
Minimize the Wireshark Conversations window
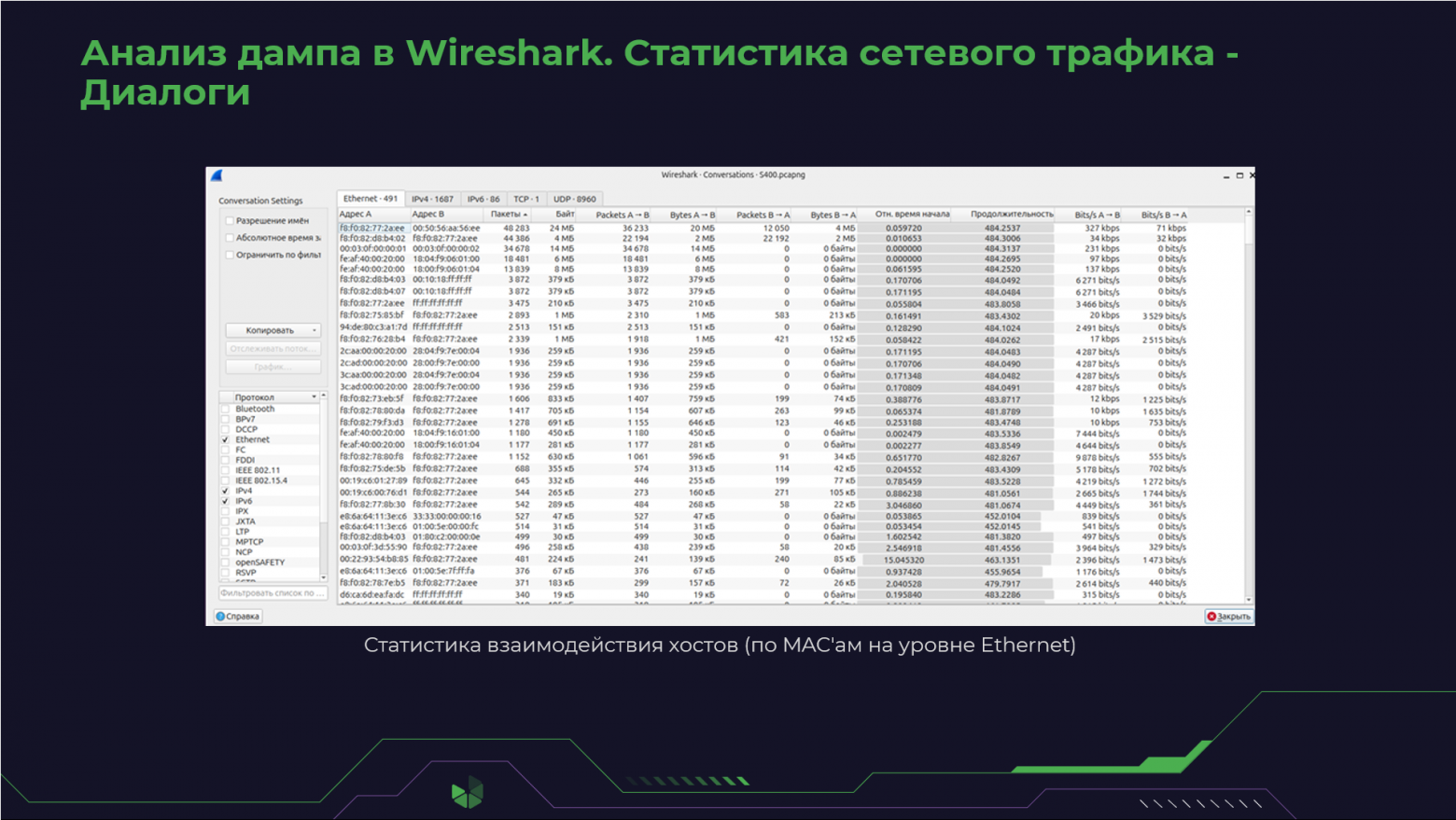coord(1226,175)
